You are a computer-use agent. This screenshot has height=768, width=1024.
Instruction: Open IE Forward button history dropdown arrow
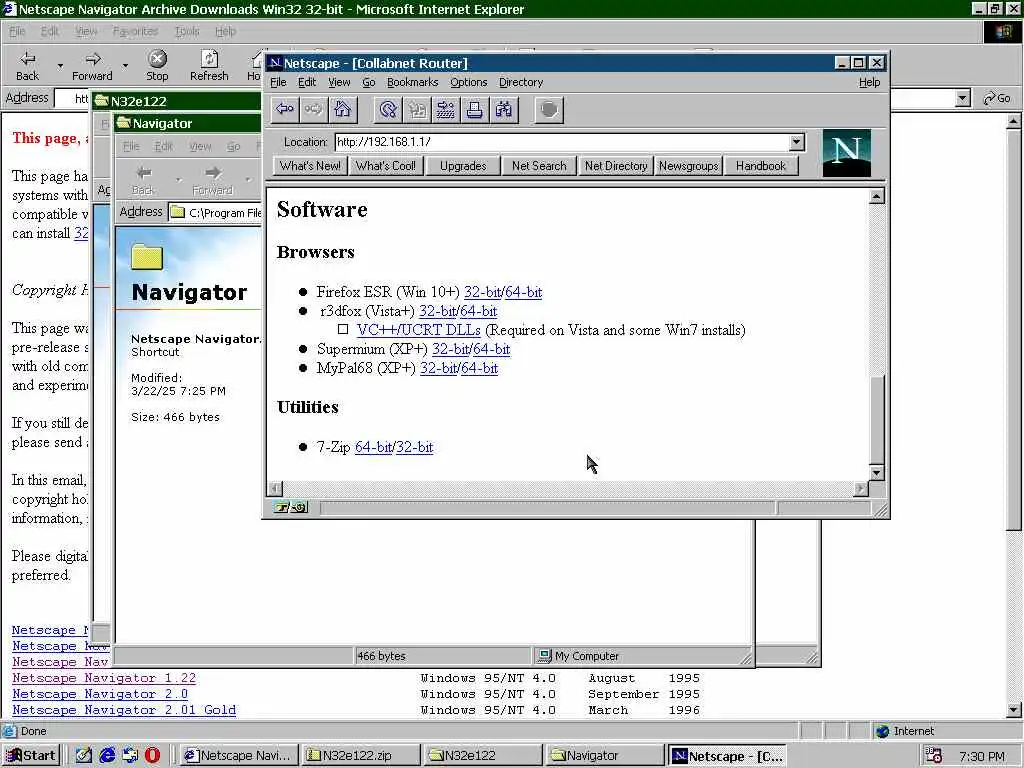(x=125, y=66)
